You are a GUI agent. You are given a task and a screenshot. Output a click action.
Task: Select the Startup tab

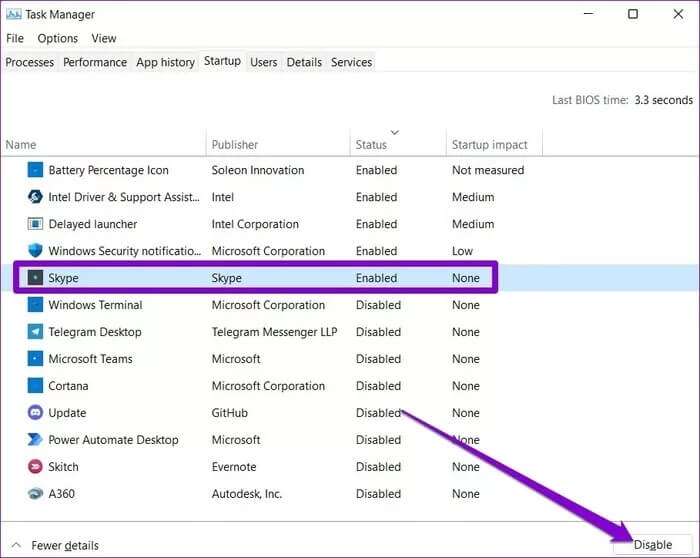coord(222,61)
